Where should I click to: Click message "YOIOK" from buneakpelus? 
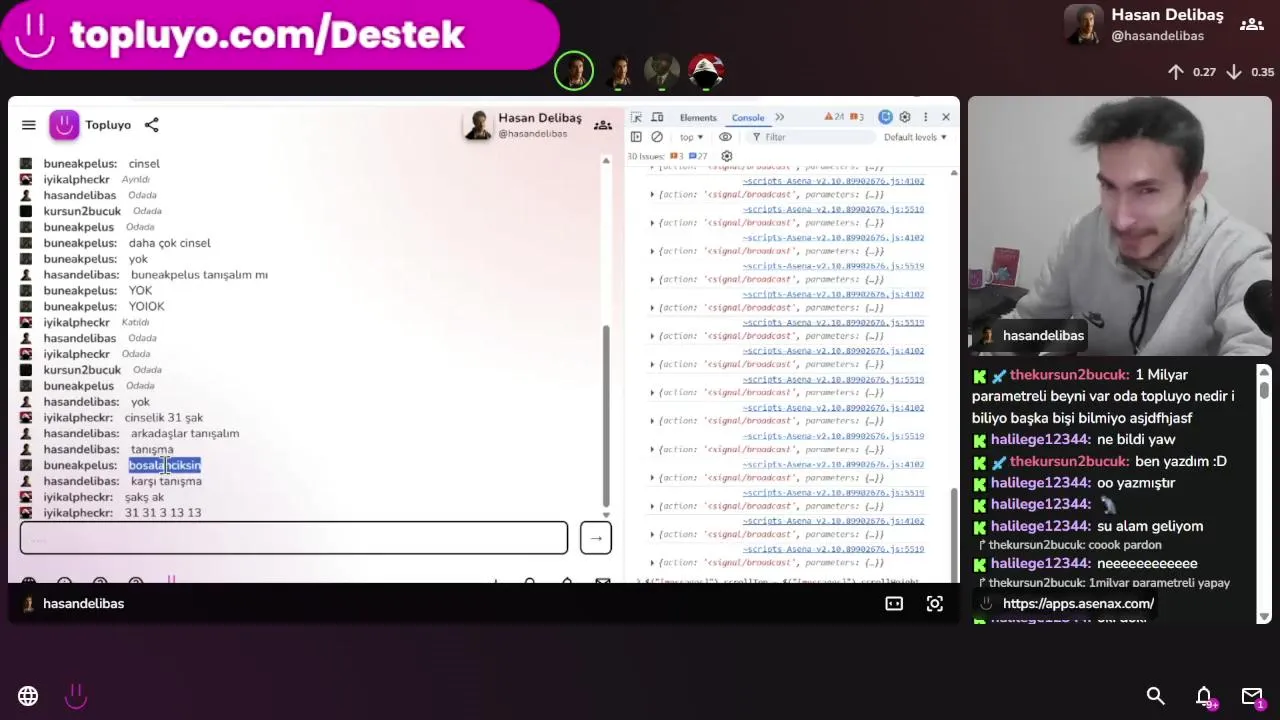pos(146,307)
